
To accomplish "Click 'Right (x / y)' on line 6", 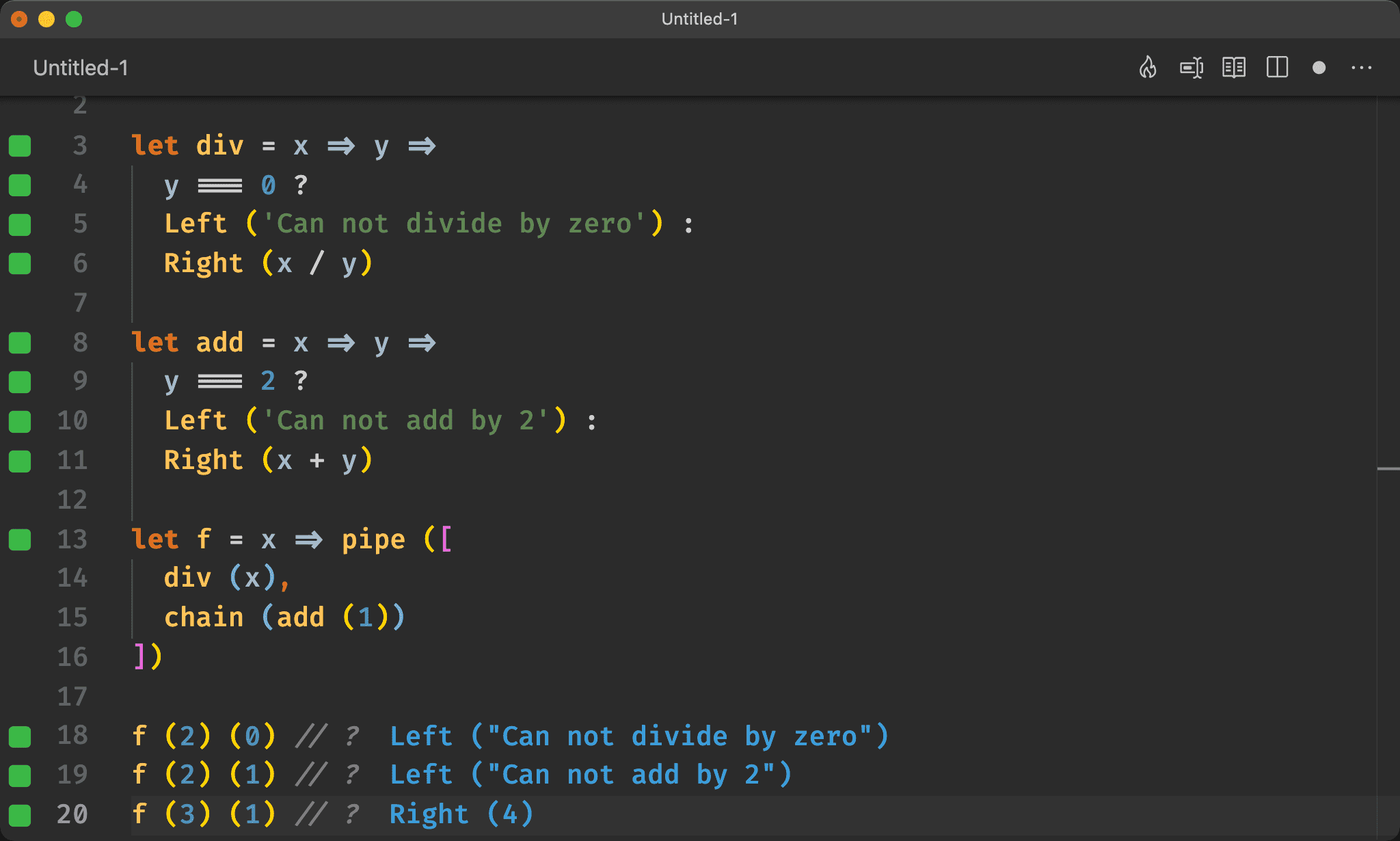I will pos(268,264).
